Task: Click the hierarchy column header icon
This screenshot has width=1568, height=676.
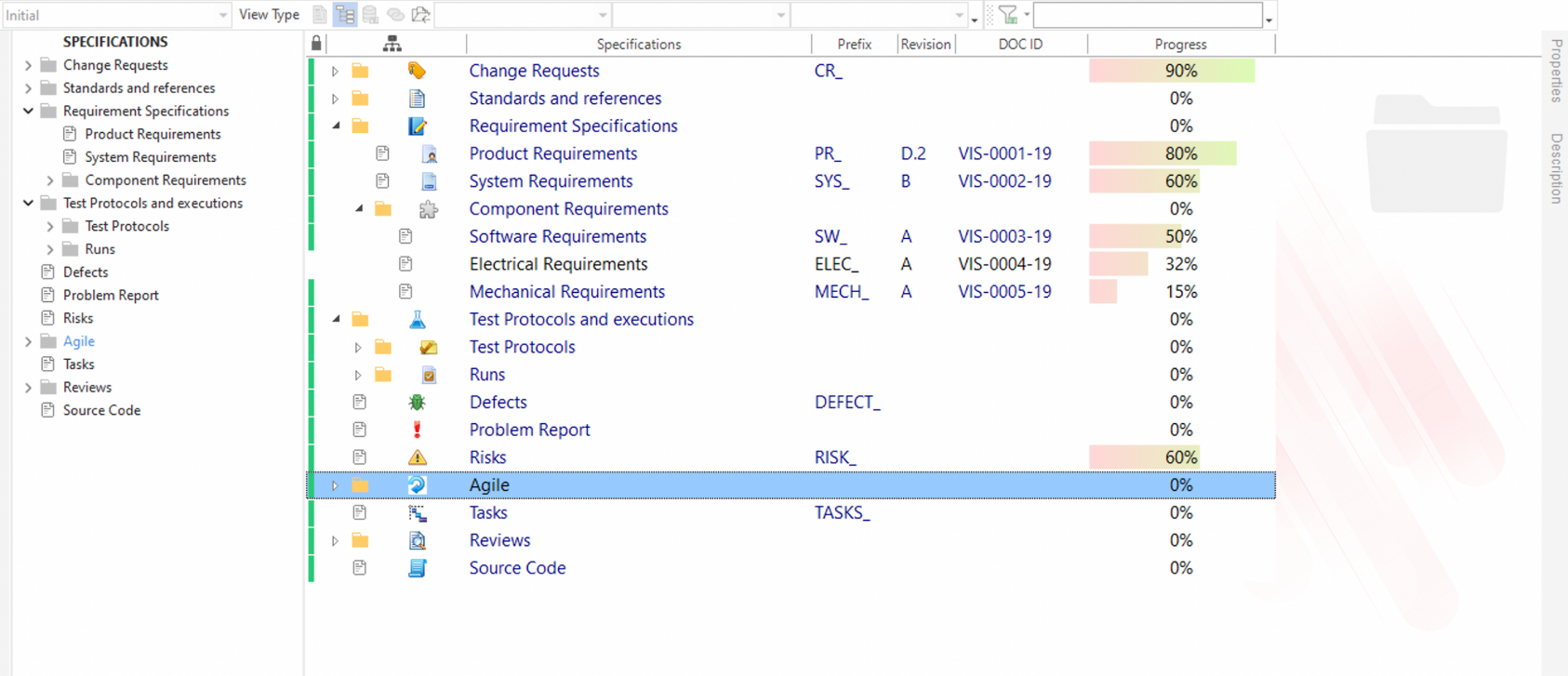Action: tap(392, 44)
